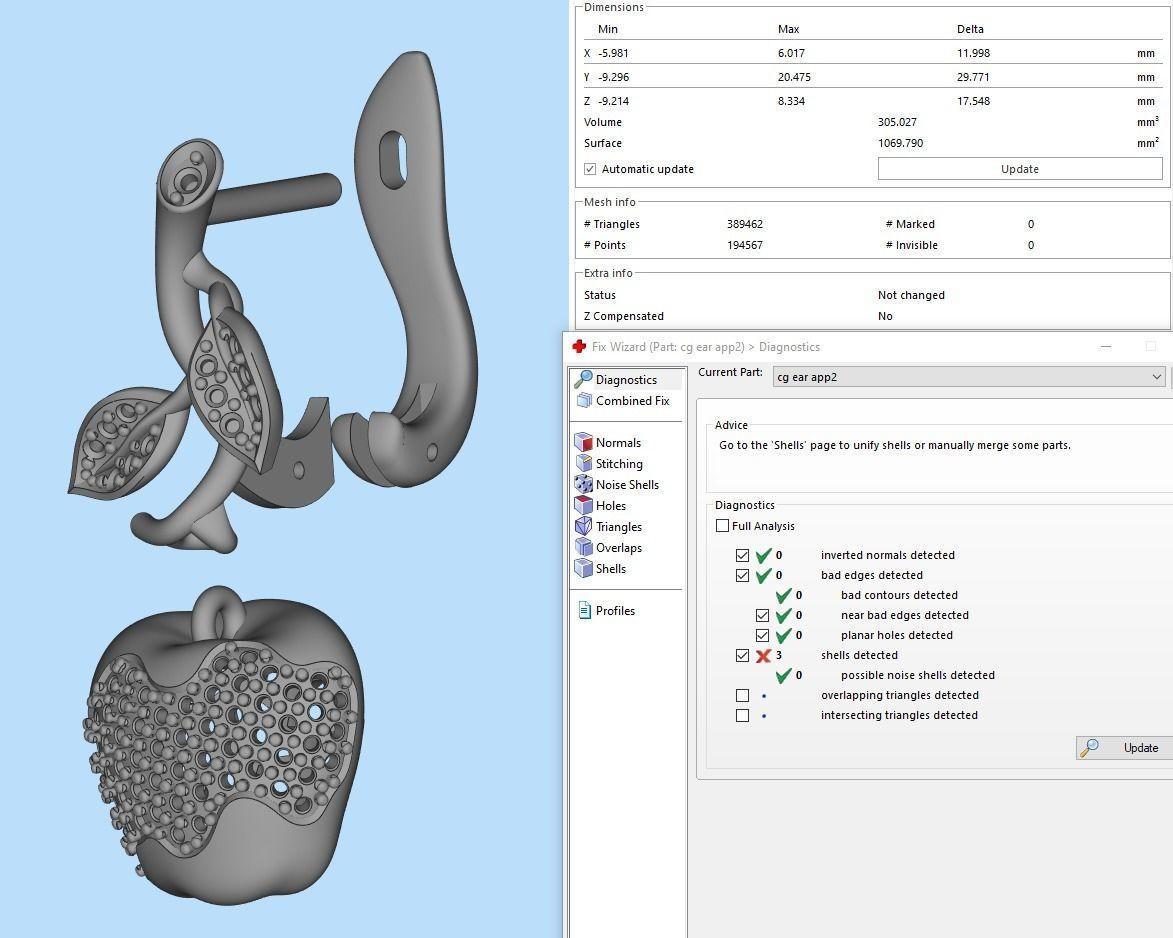
Task: Click green checkmark beside inverted normals detected
Action: tap(763, 555)
